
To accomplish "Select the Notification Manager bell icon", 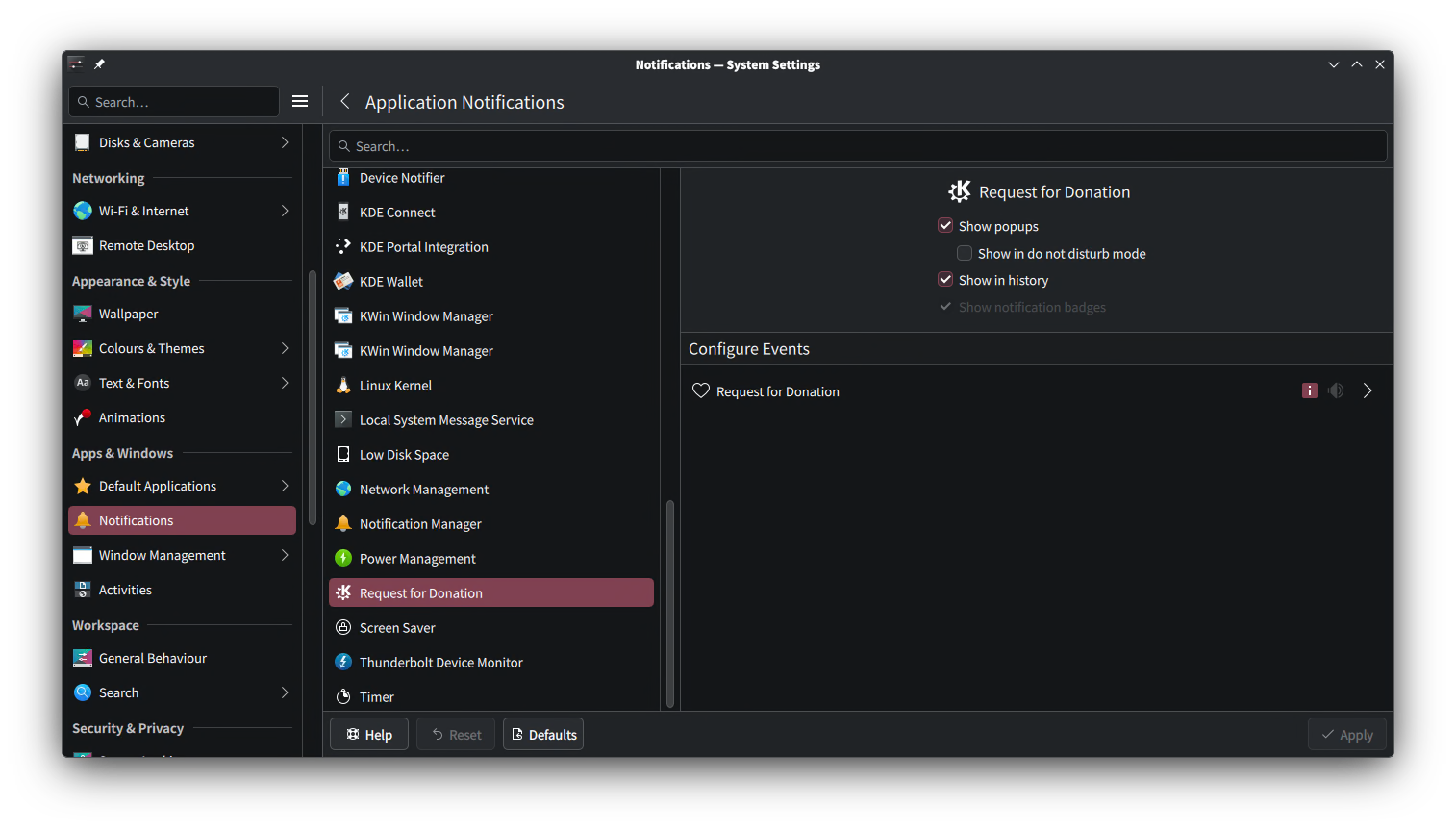I will point(343,524).
